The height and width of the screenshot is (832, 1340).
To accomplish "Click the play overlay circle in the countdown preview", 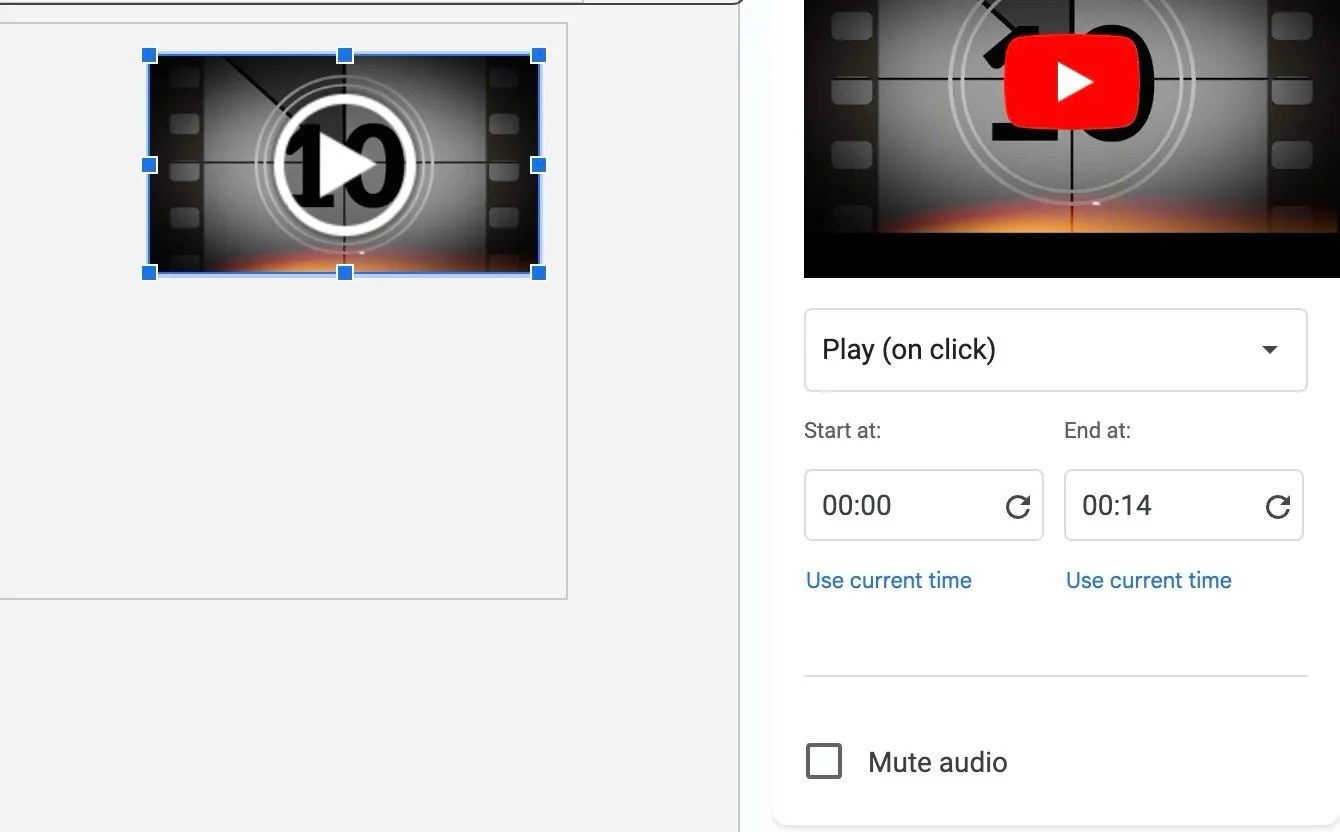I will pos(345,163).
